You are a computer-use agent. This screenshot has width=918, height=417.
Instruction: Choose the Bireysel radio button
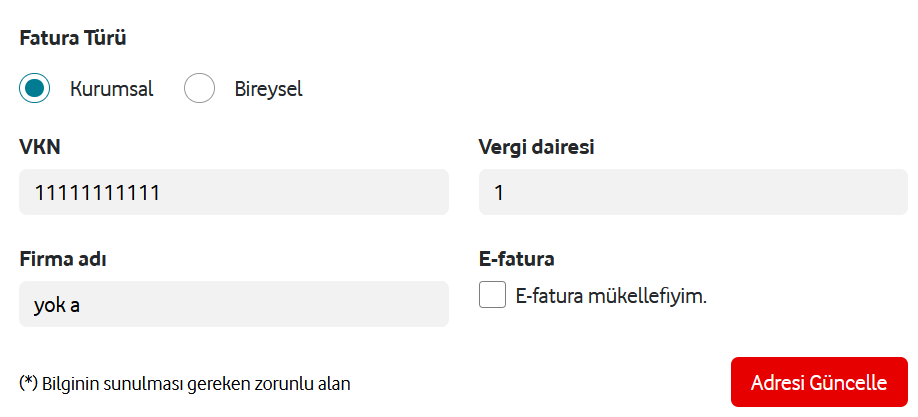(200, 88)
